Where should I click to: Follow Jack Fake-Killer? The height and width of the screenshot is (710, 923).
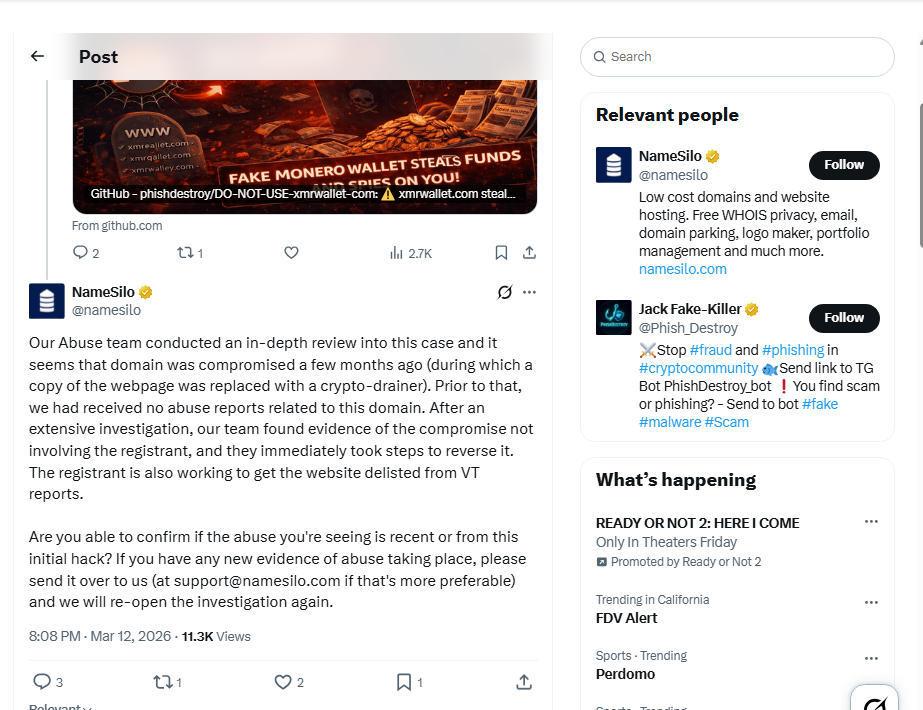pos(844,318)
